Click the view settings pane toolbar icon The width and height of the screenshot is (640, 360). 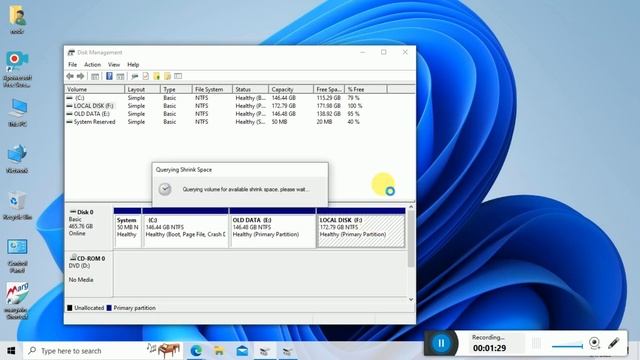coord(178,76)
